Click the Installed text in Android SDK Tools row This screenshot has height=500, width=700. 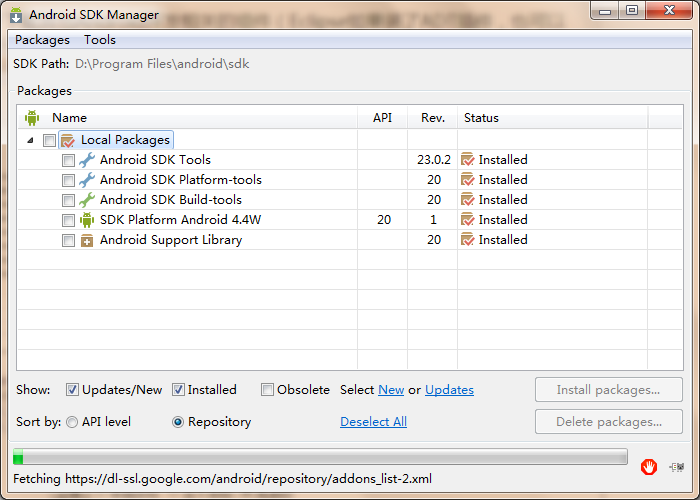[x=503, y=160]
